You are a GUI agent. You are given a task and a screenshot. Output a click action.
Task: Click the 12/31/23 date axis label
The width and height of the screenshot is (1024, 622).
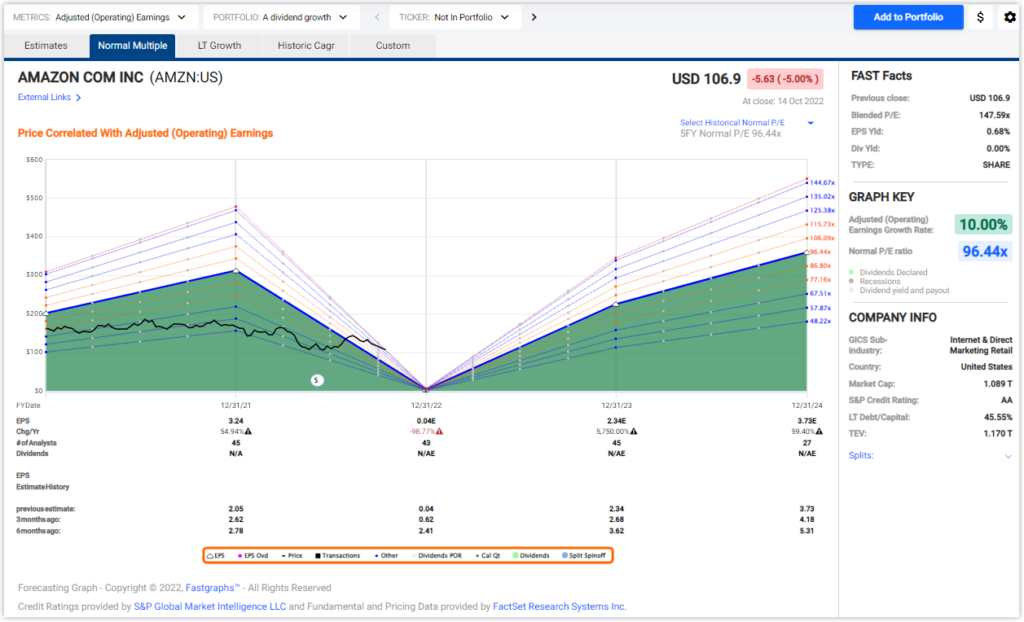[616, 406]
